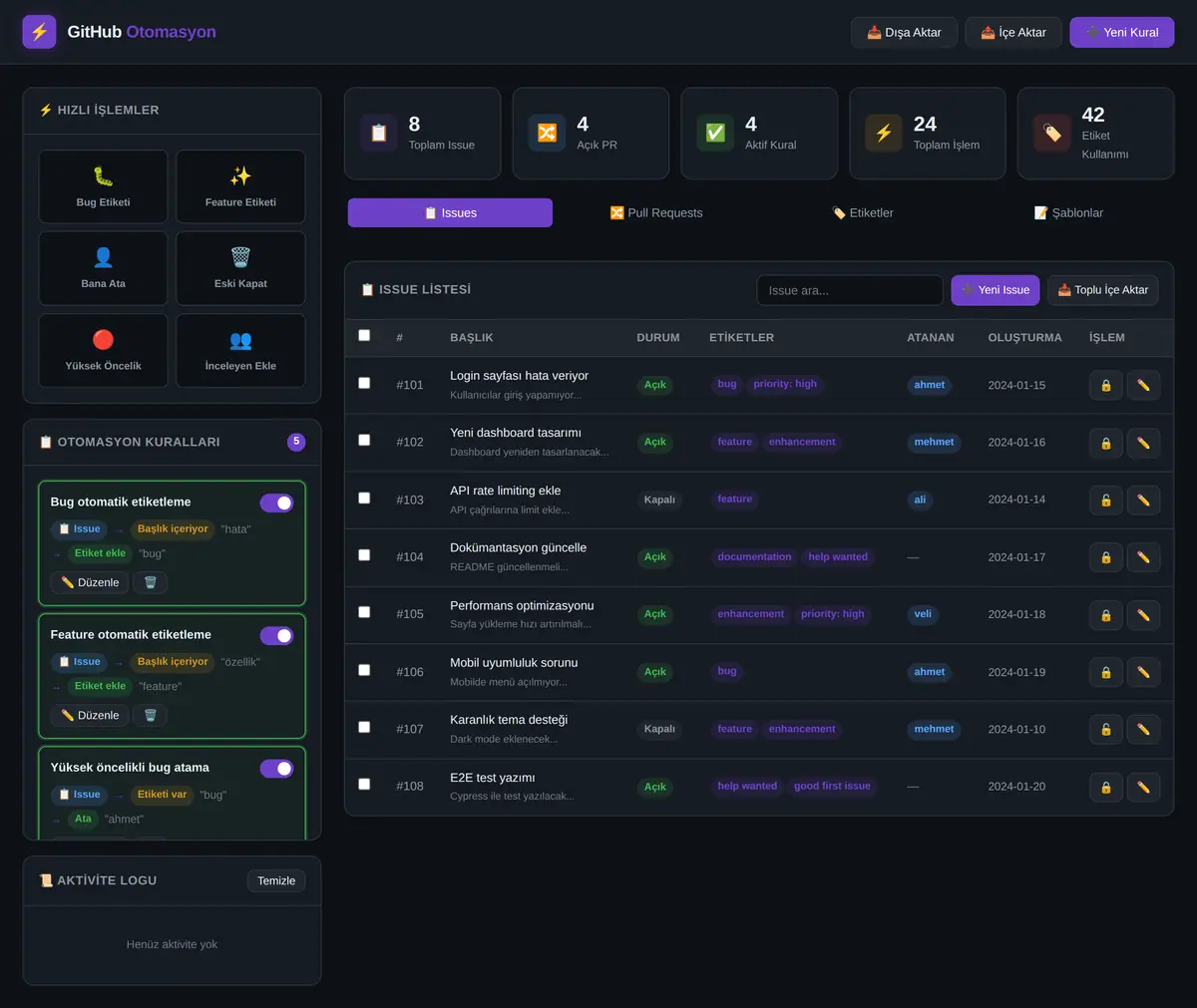
Task: Open Toplu İçe Aktar
Action: point(1103,290)
